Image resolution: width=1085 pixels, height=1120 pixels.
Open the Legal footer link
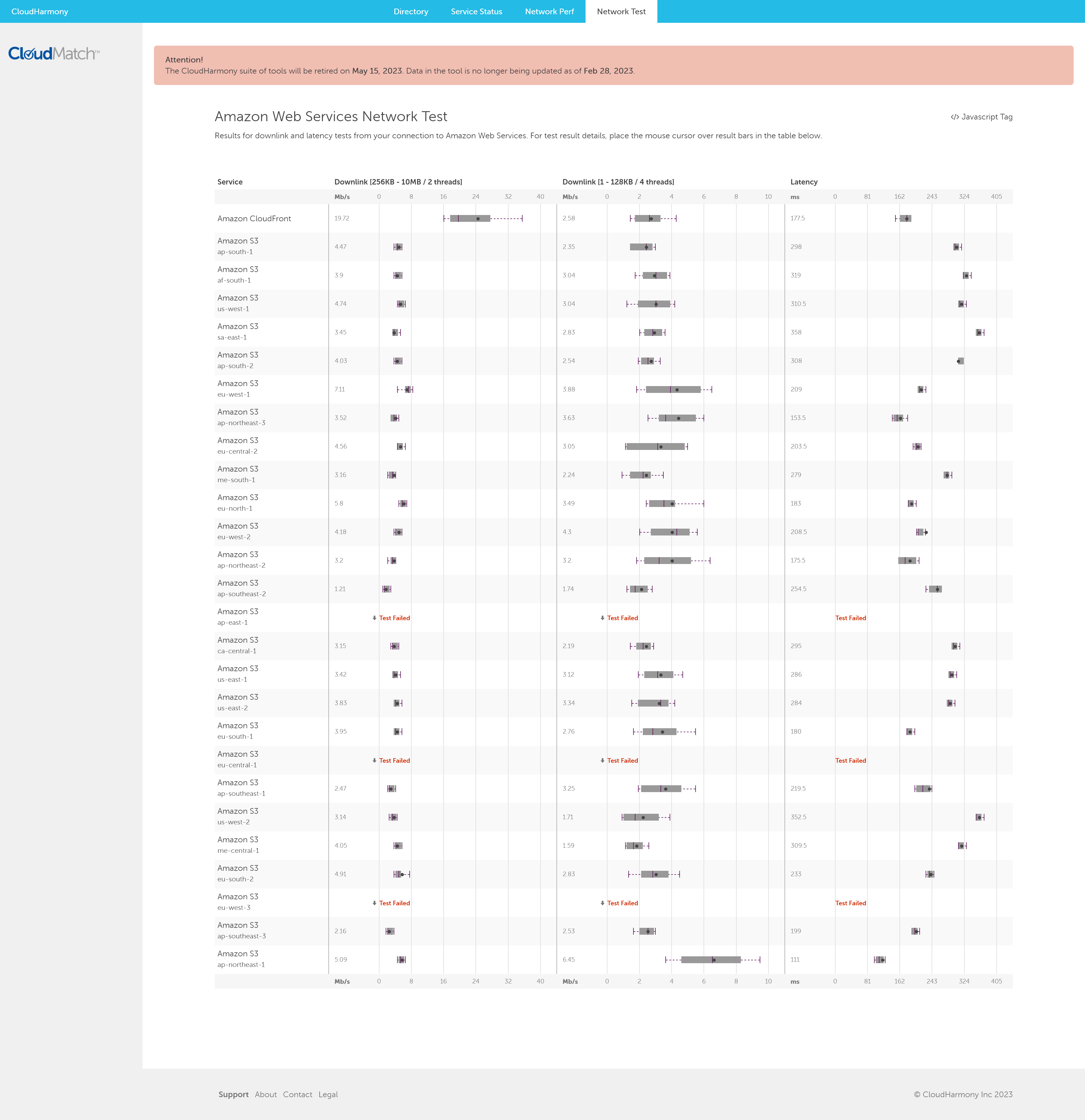(328, 1094)
